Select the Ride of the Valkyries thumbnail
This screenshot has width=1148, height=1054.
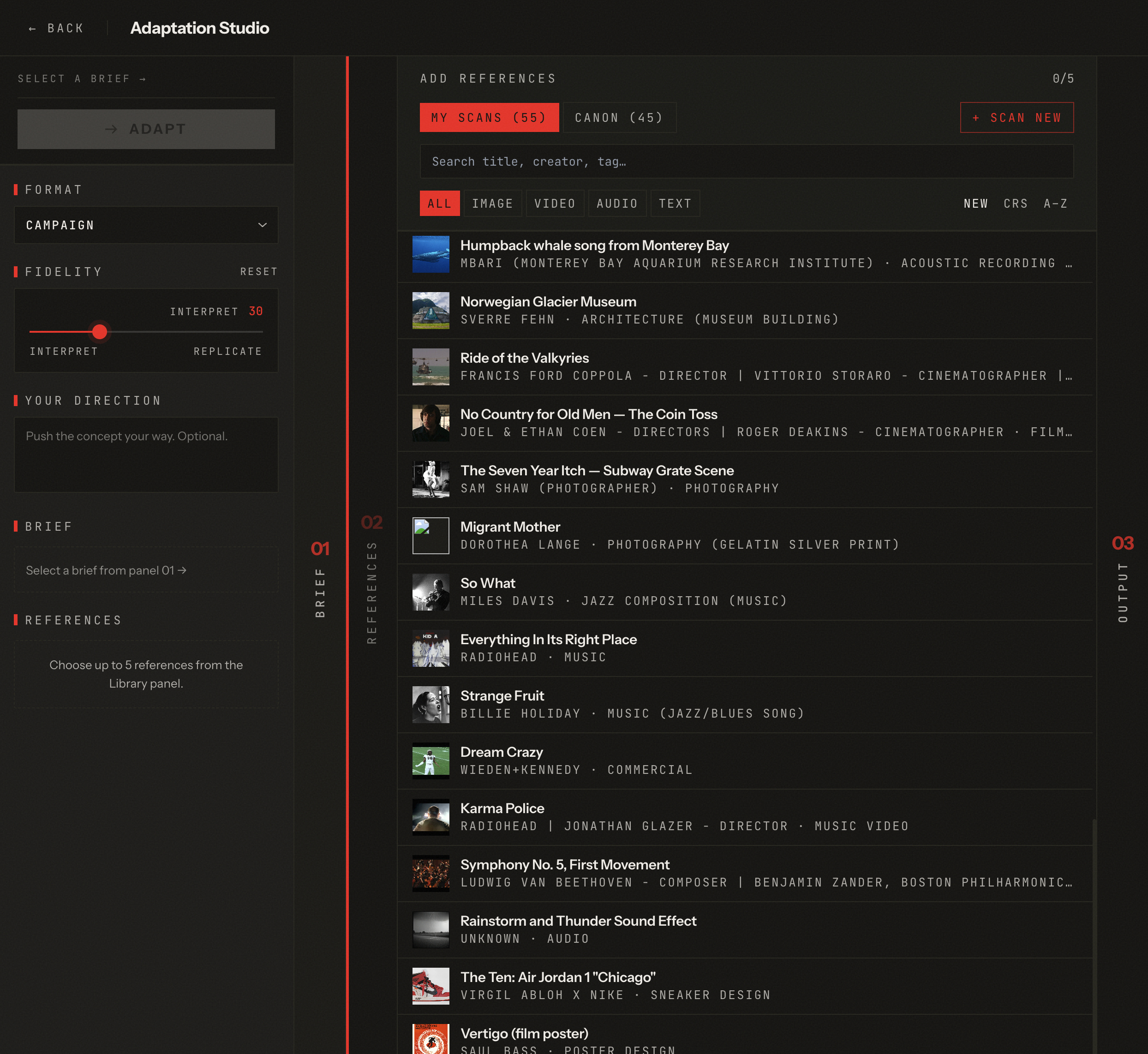click(430, 367)
